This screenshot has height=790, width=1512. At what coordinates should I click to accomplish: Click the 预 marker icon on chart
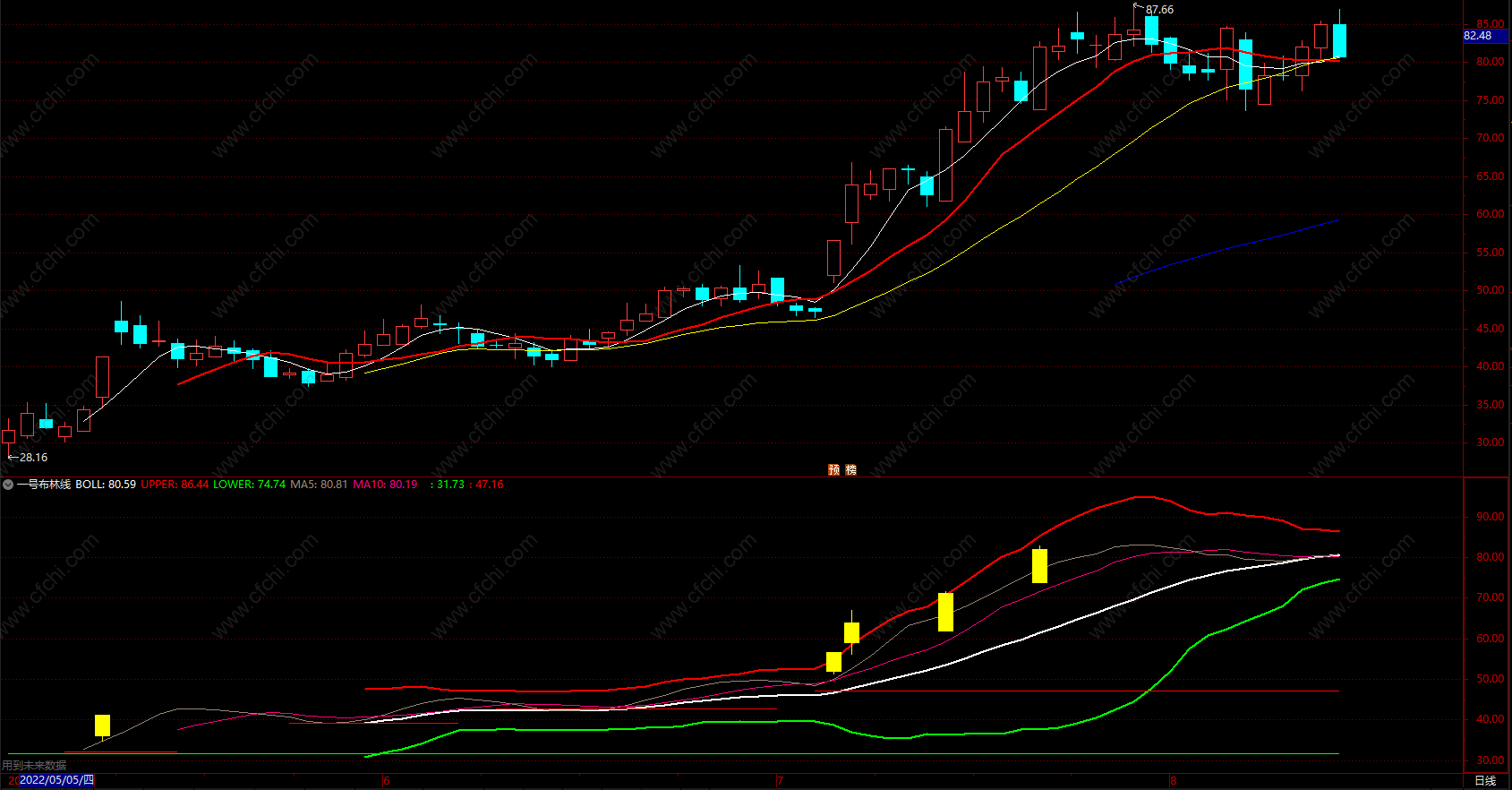834,469
